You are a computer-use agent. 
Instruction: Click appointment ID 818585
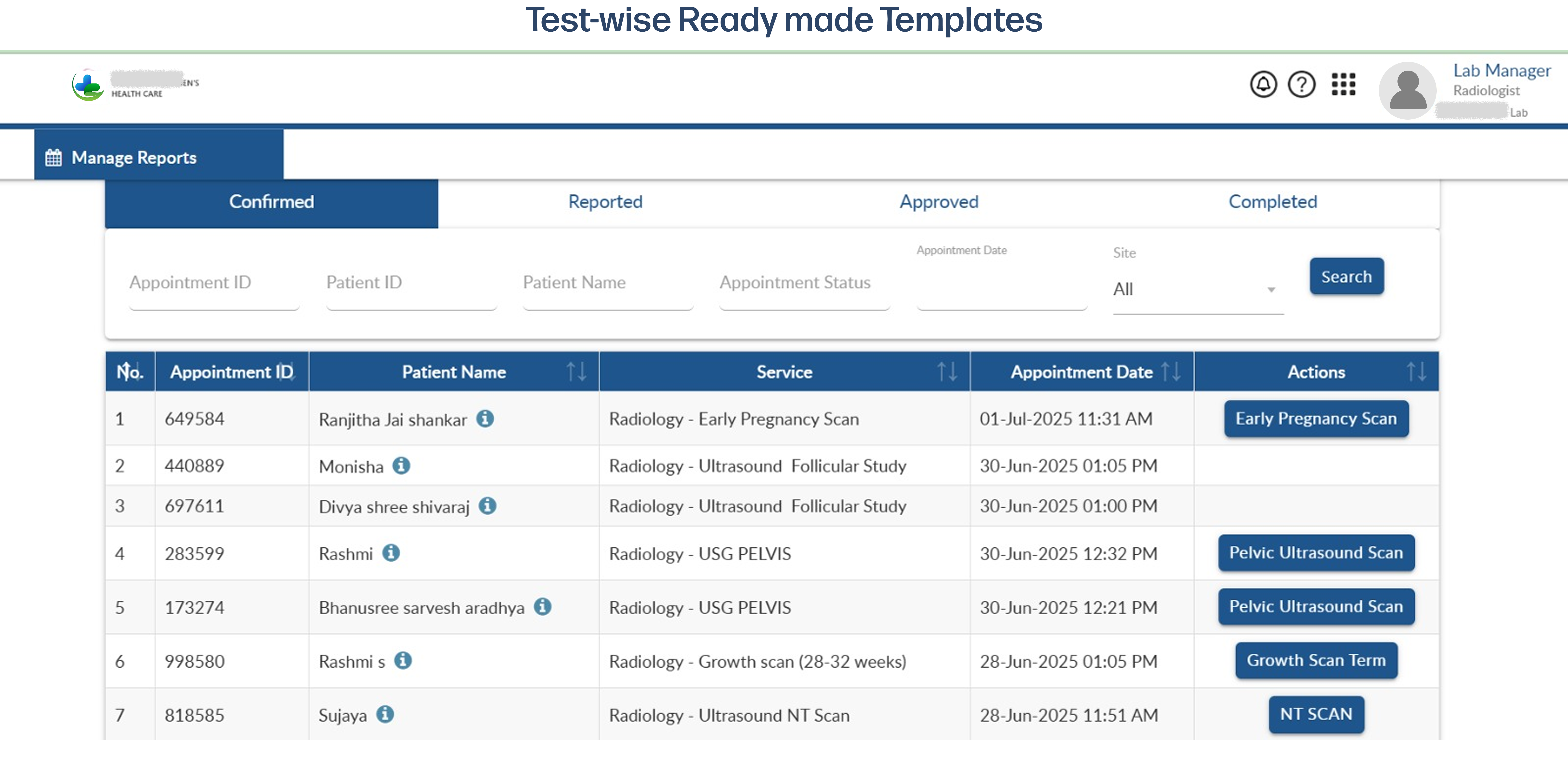[x=194, y=715]
